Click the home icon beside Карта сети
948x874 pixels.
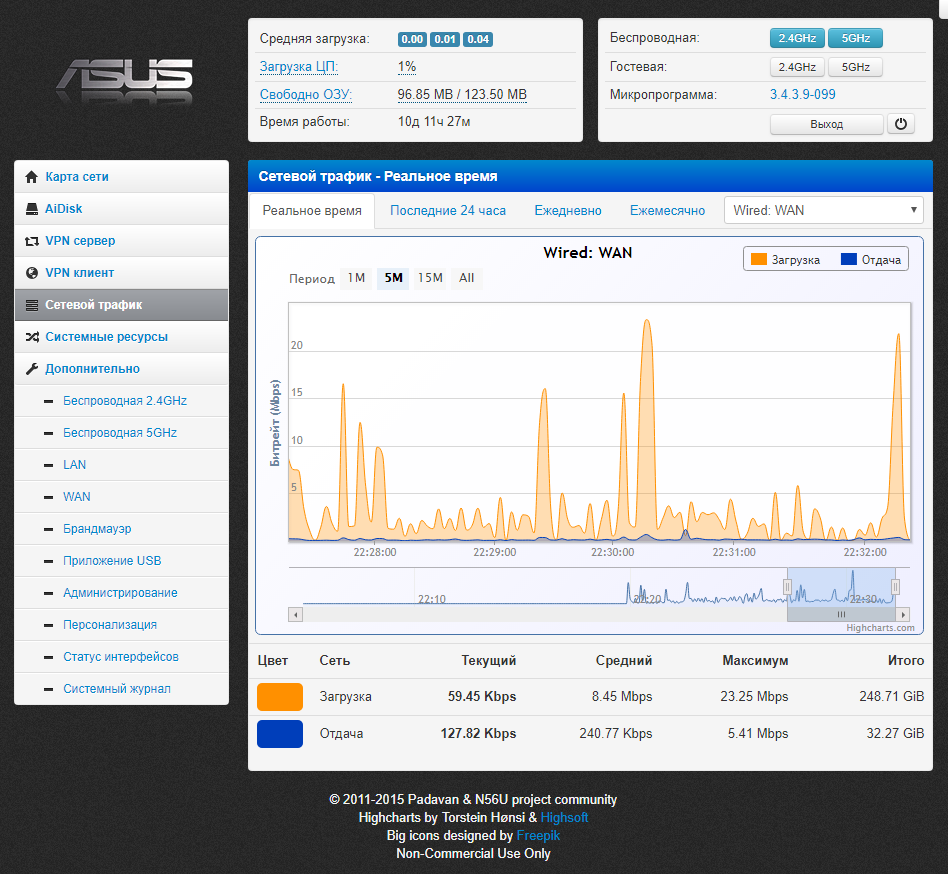[x=31, y=177]
